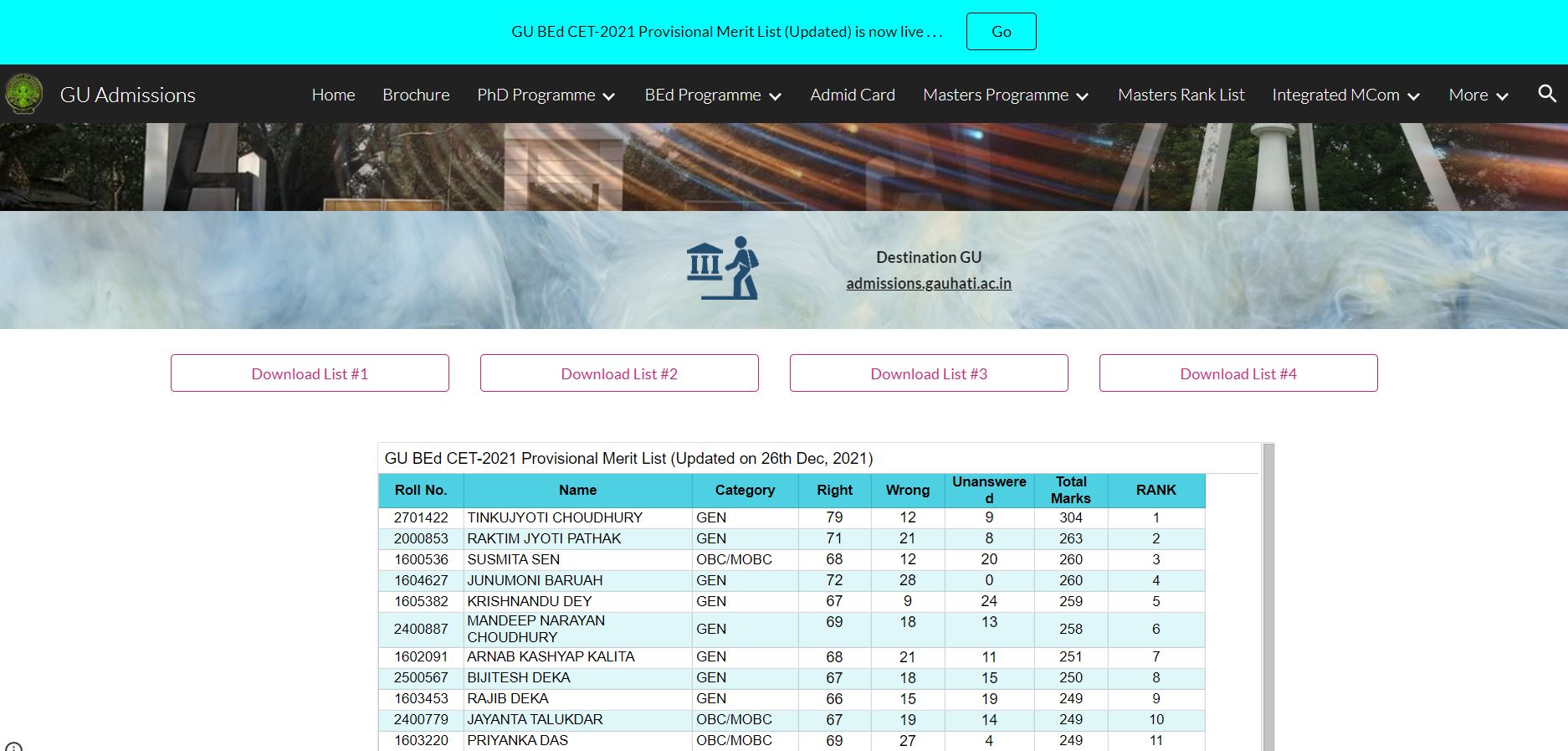Select the name PRIYANKA DAS
Screen dimensions: 1568x751
(x=517, y=740)
